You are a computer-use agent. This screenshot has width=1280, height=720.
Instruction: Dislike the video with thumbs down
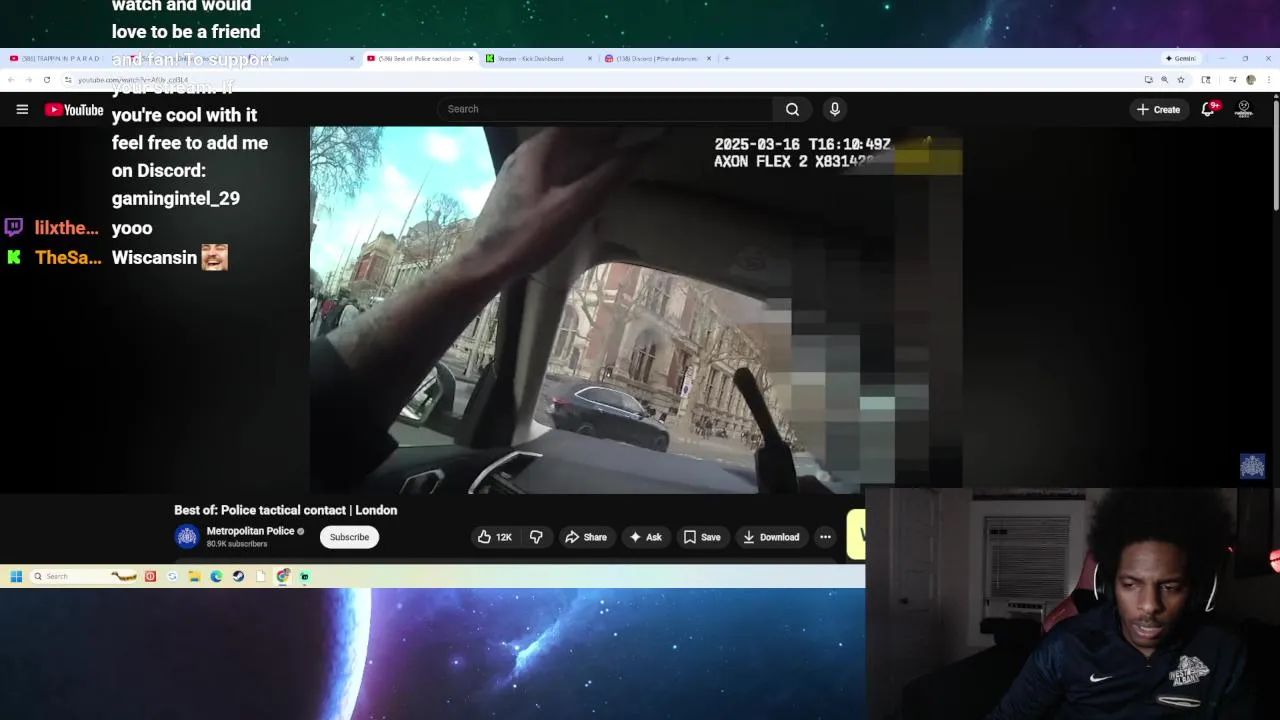[x=536, y=537]
